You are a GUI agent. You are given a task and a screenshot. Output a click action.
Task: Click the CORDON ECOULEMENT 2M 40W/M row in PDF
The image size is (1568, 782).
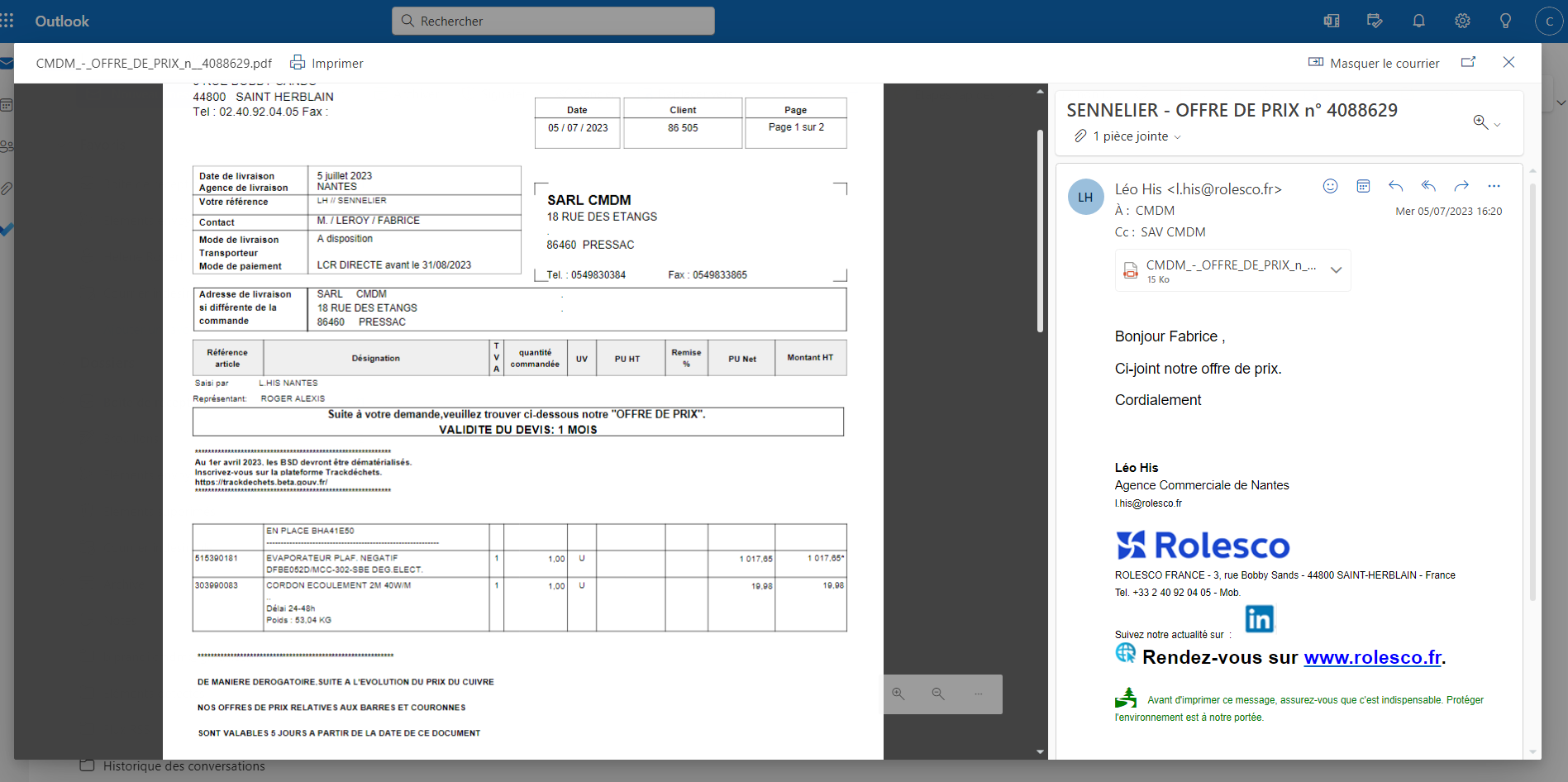click(519, 604)
